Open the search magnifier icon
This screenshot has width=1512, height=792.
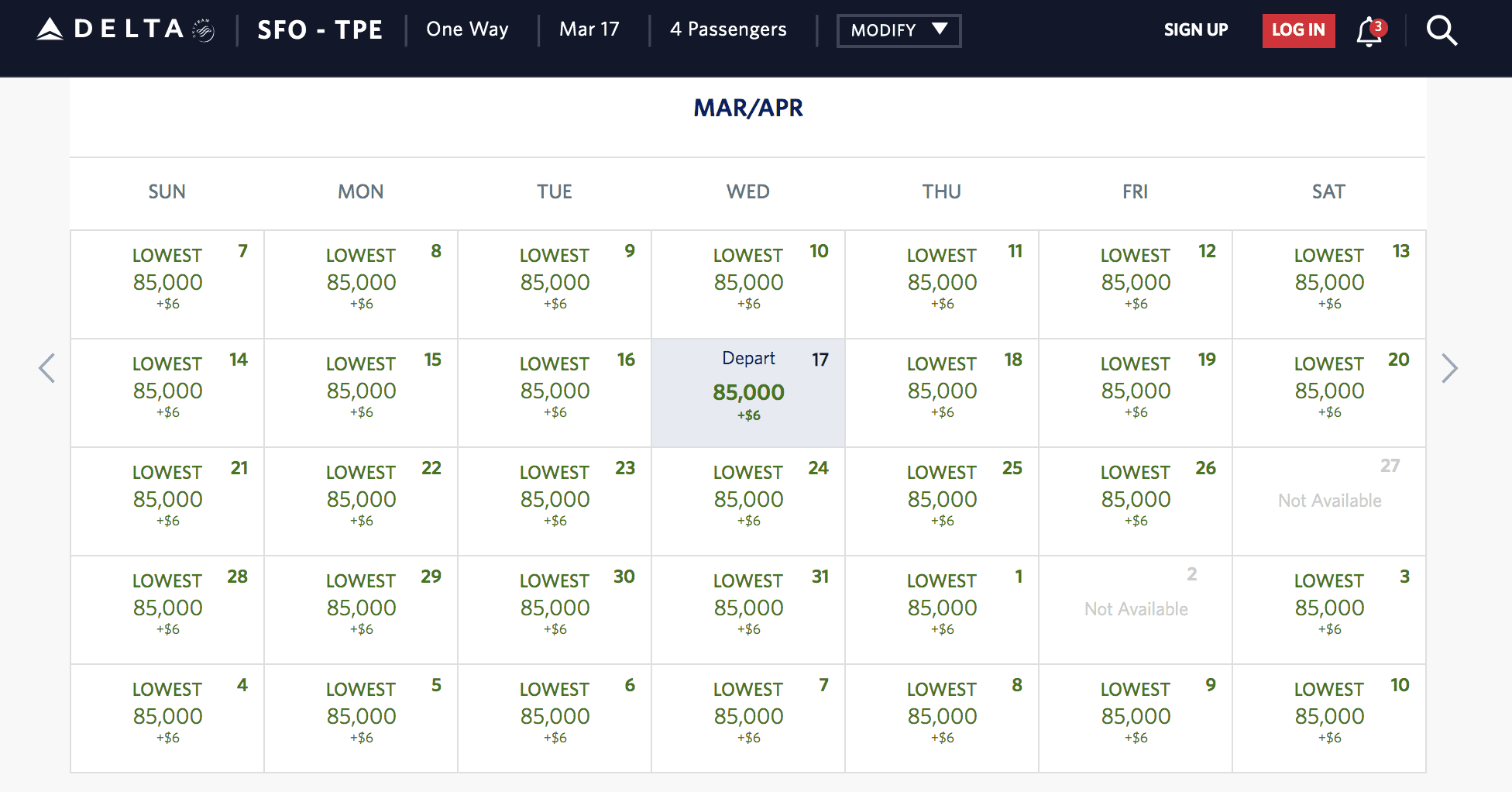click(1442, 31)
